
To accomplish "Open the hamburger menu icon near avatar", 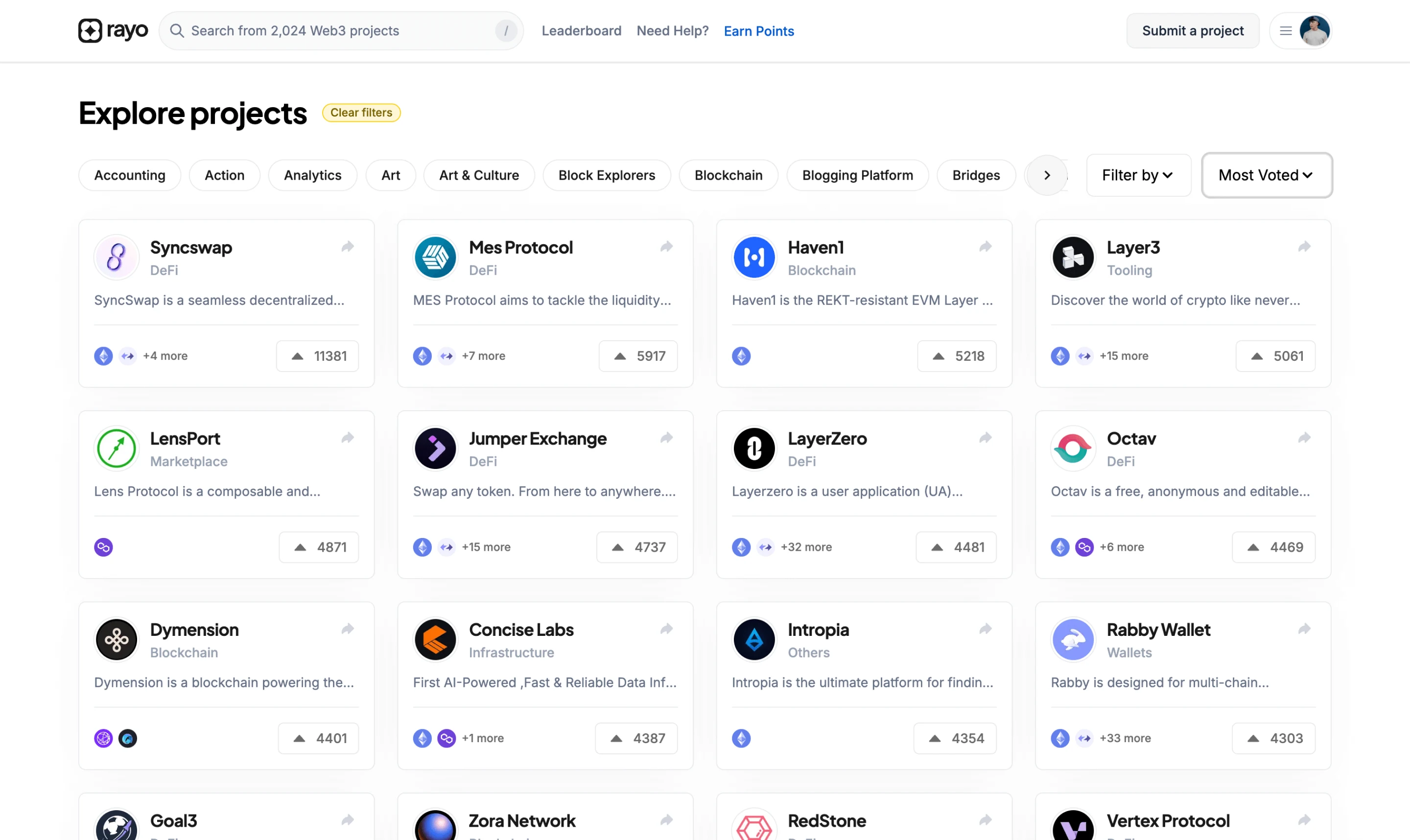I will coord(1286,30).
